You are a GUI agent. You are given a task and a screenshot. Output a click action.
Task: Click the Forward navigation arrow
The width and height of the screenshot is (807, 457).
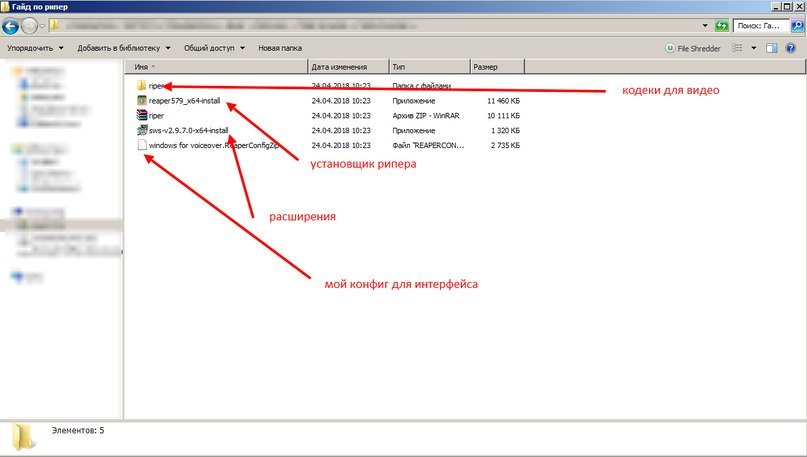pos(34,25)
